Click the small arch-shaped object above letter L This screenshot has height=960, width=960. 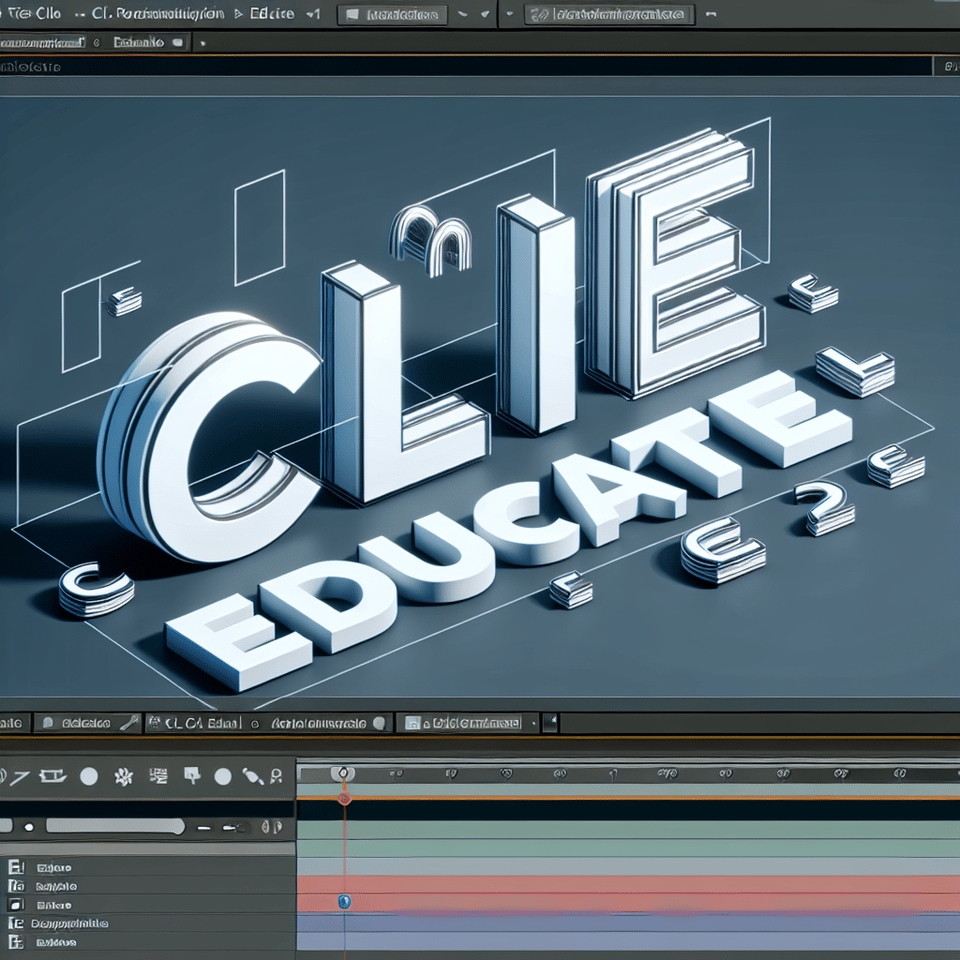pyautogui.click(x=430, y=240)
